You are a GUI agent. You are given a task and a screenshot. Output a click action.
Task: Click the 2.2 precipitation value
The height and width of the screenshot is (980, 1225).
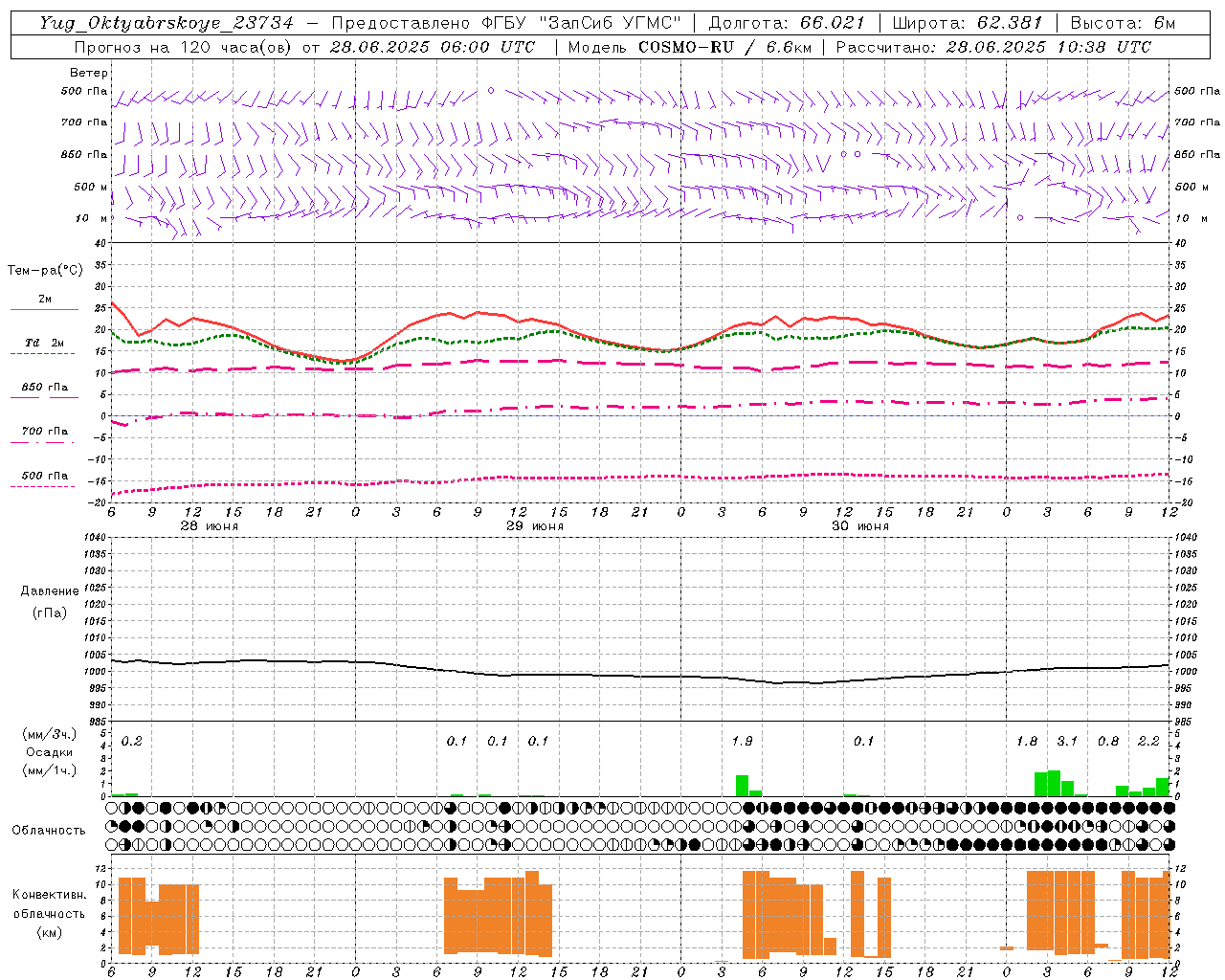[x=1148, y=741]
